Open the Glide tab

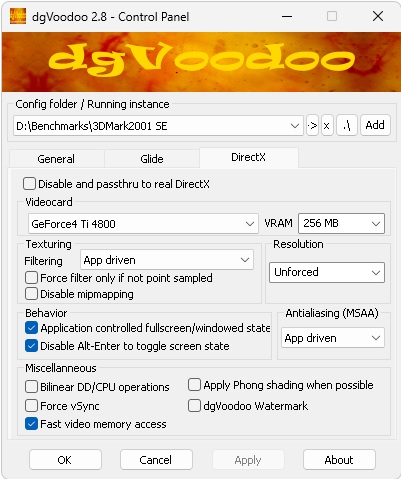click(152, 159)
